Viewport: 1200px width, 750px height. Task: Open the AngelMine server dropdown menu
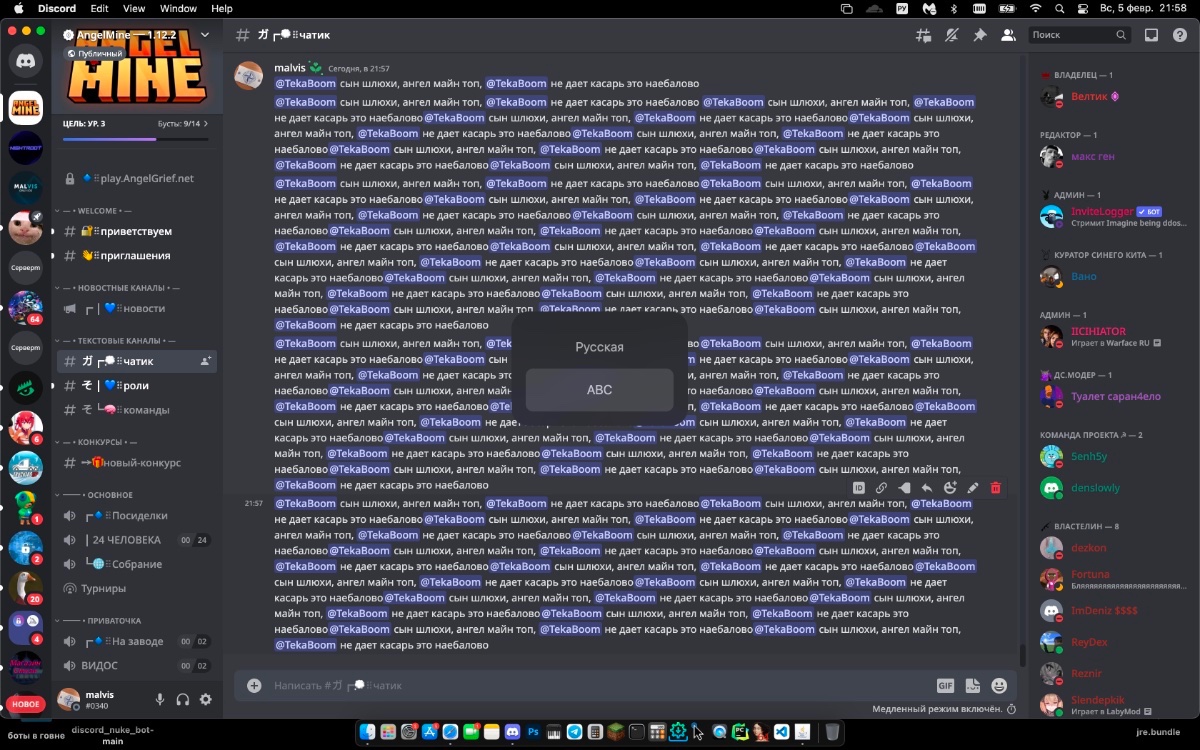click(205, 35)
